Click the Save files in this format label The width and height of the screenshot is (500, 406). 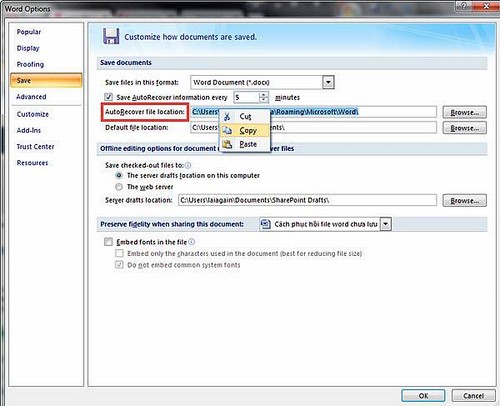142,82
